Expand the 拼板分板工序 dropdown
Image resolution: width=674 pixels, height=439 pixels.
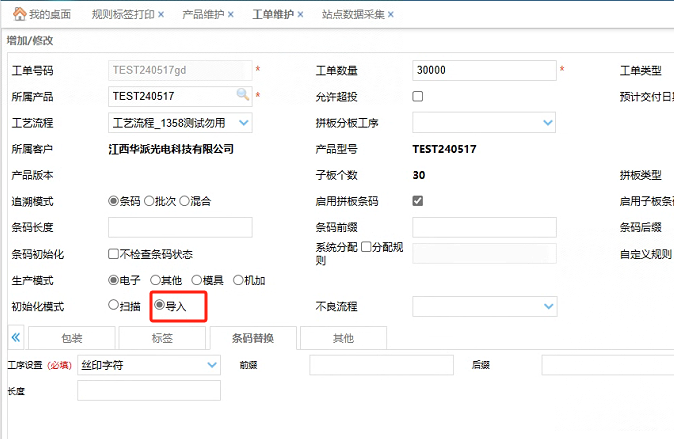[x=547, y=123]
